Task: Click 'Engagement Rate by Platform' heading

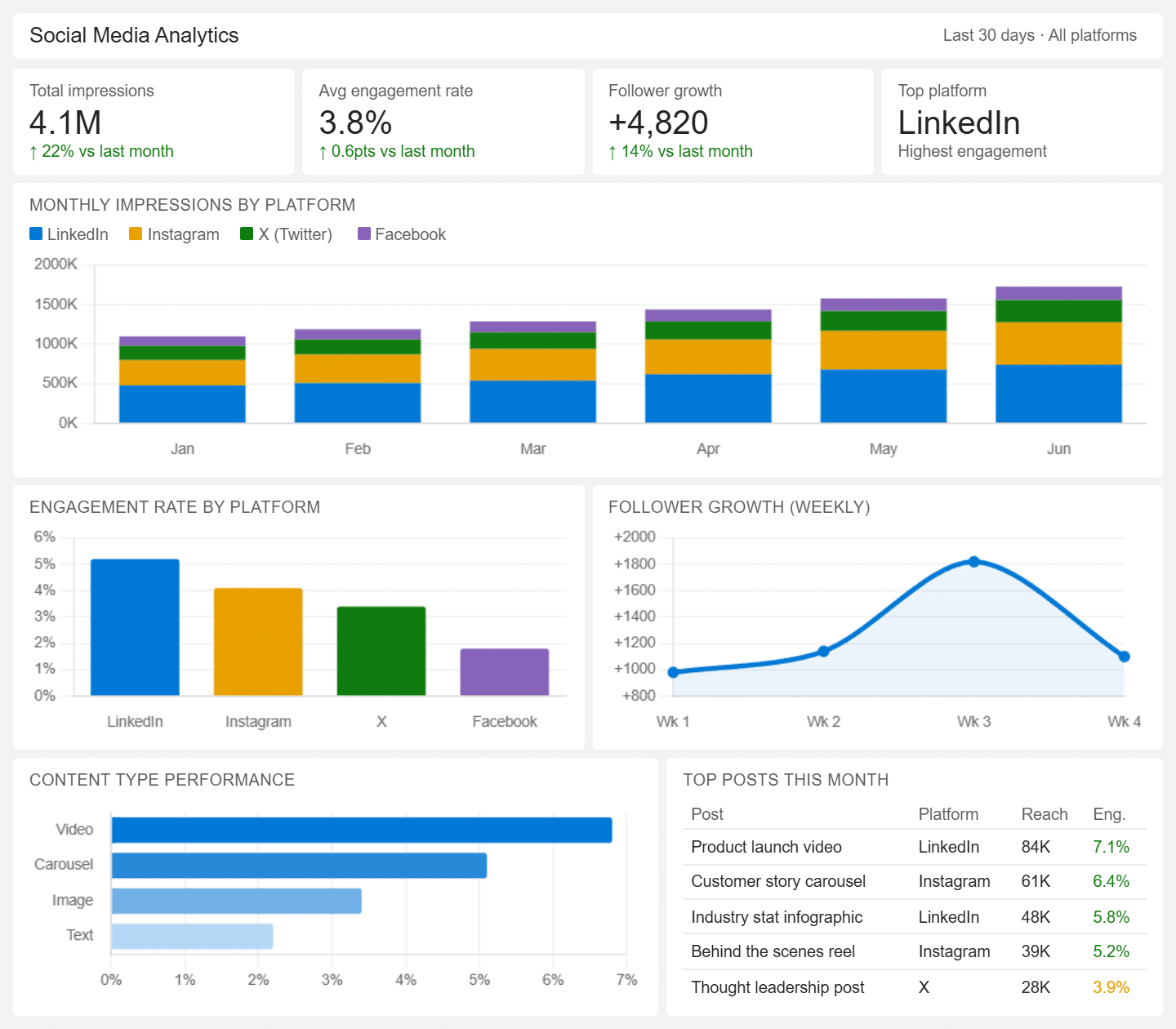Action: 175,507
